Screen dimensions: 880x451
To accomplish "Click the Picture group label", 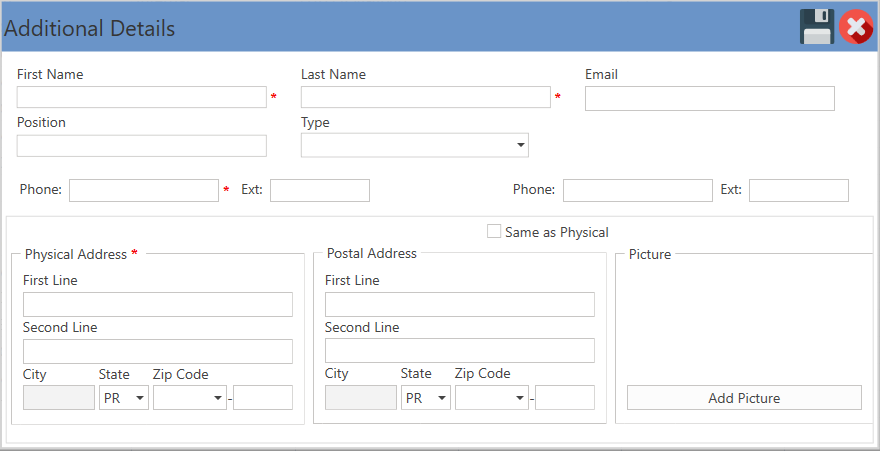I will tap(650, 254).
